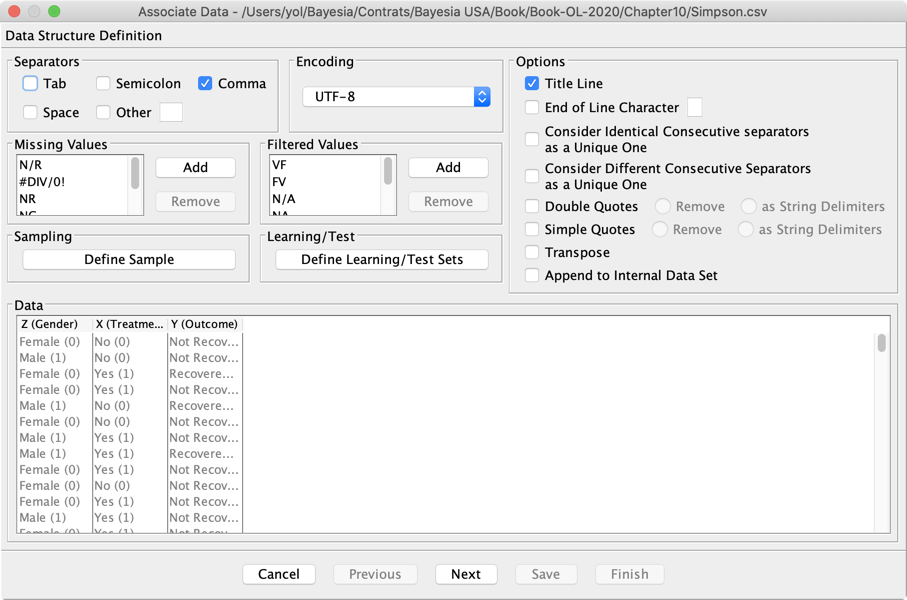The width and height of the screenshot is (907, 600).
Task: Enable Append to Internal Data Set
Action: pos(532,275)
